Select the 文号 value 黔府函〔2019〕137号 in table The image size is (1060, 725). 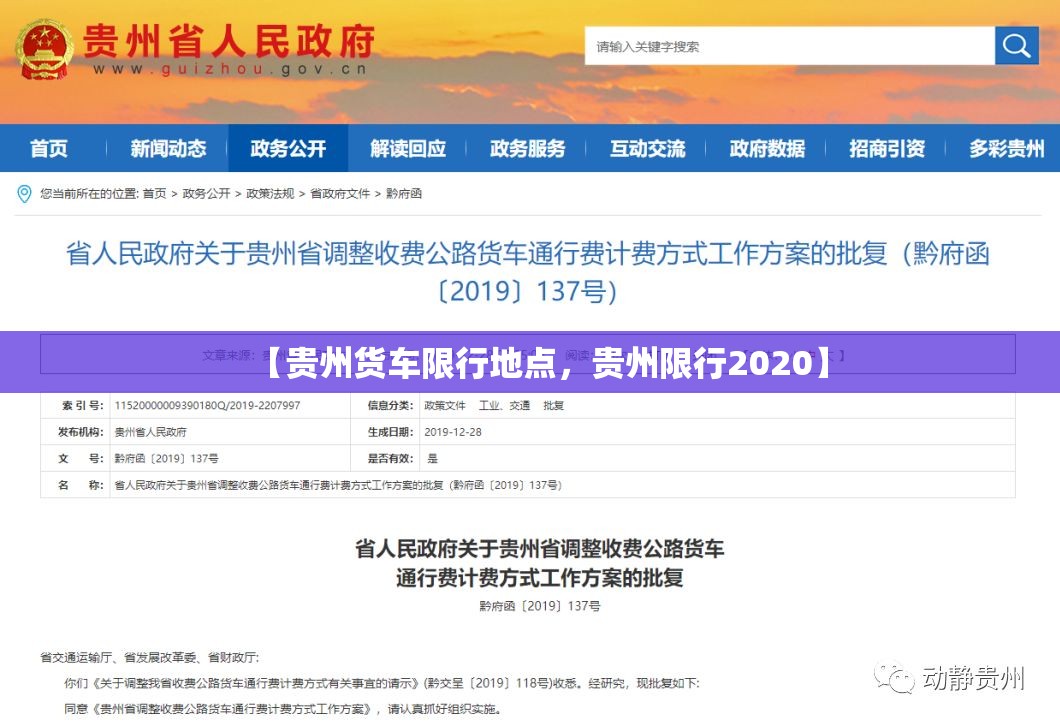click(x=166, y=458)
